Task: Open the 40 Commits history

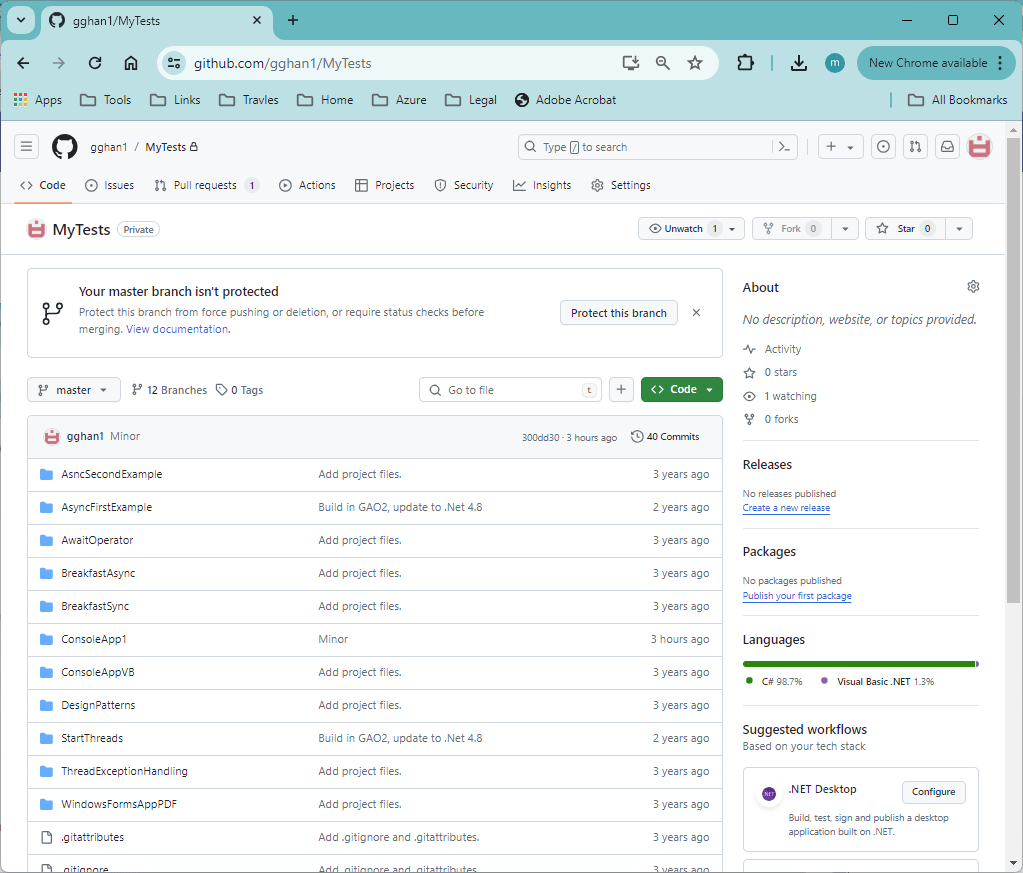Action: pos(665,436)
